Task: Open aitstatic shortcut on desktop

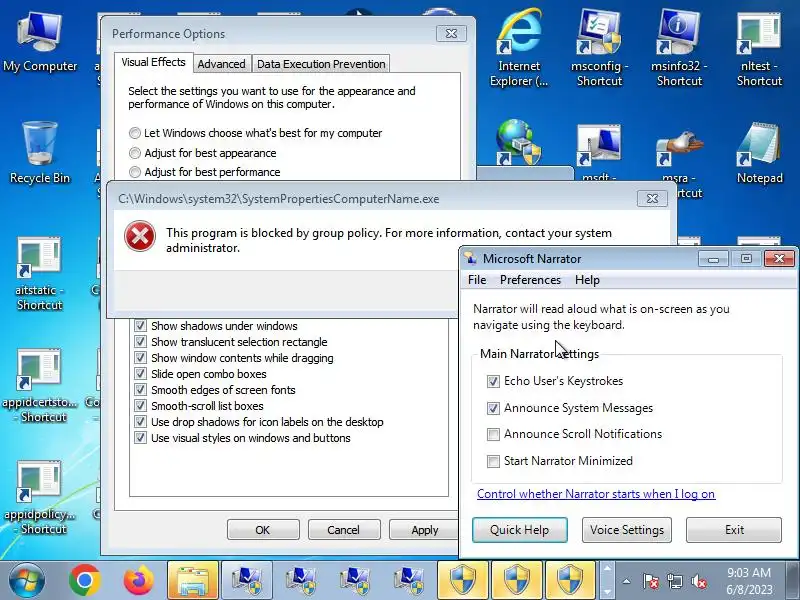Action: 40,274
